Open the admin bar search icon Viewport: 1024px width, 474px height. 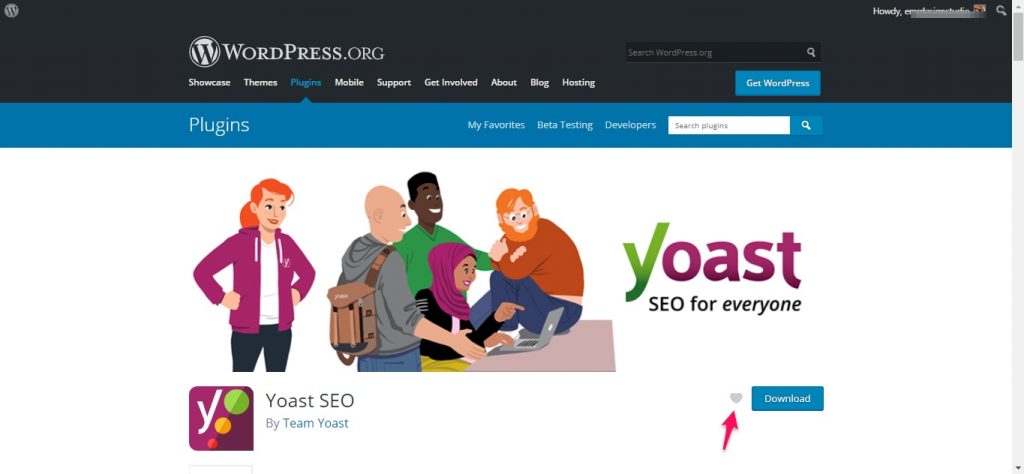(x=1001, y=10)
